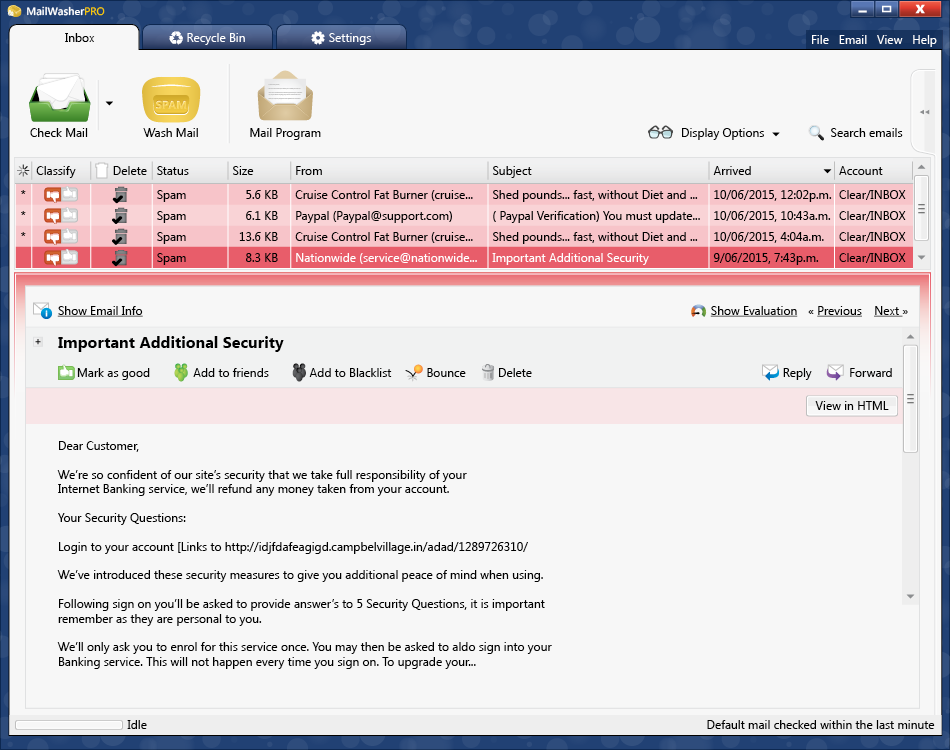Click the Delete trash can in preview toolbar
The width and height of the screenshot is (950, 750).
coord(488,372)
